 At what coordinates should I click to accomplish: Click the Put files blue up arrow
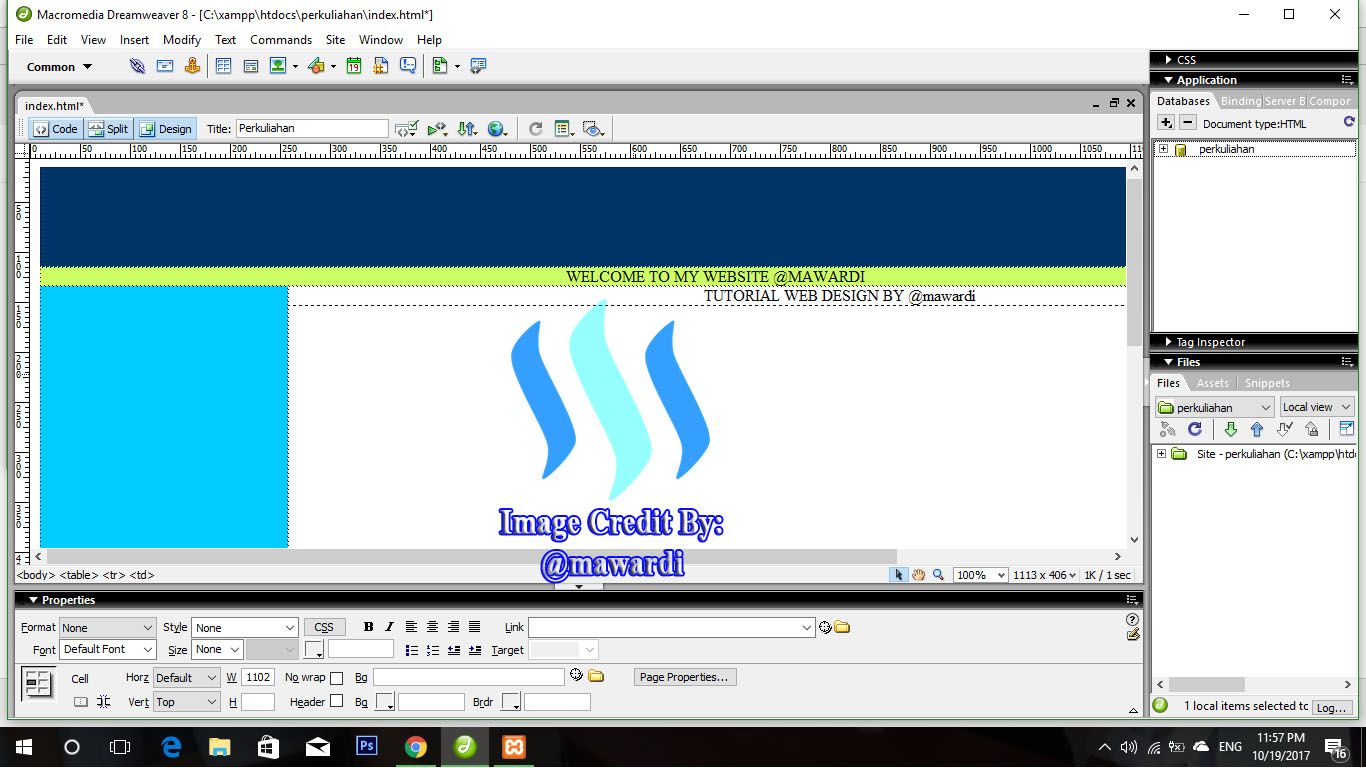pos(1257,429)
